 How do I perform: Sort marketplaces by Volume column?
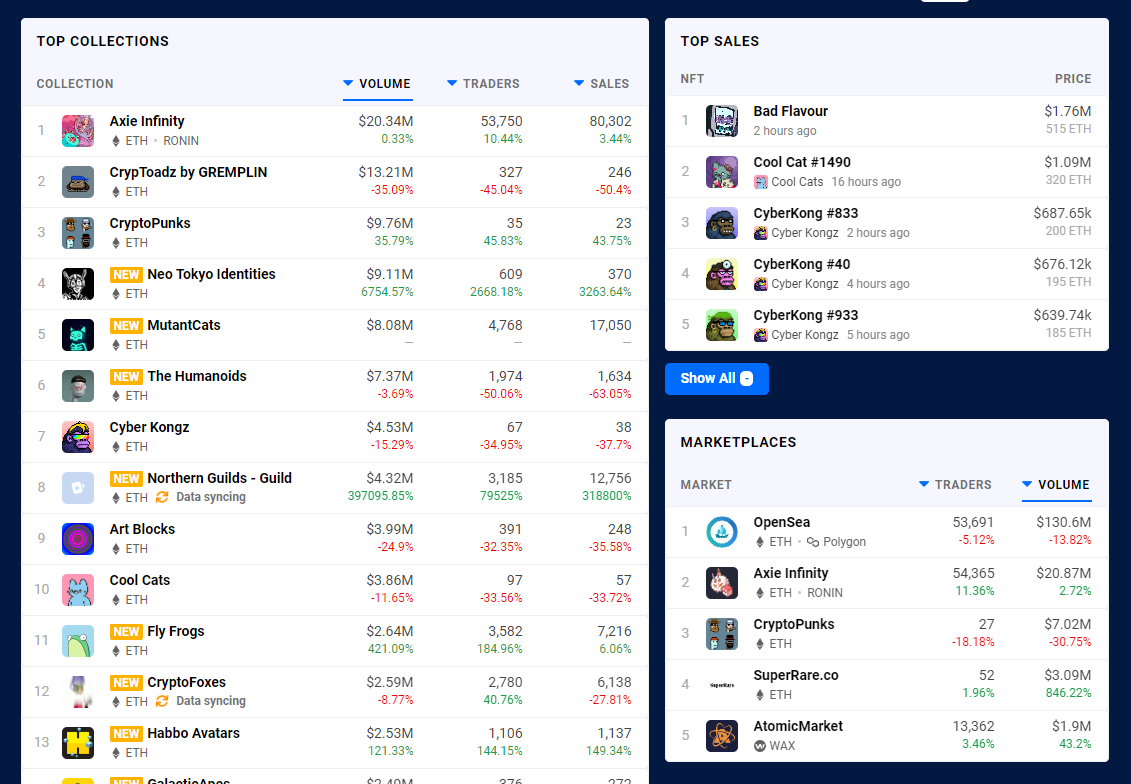(1056, 485)
